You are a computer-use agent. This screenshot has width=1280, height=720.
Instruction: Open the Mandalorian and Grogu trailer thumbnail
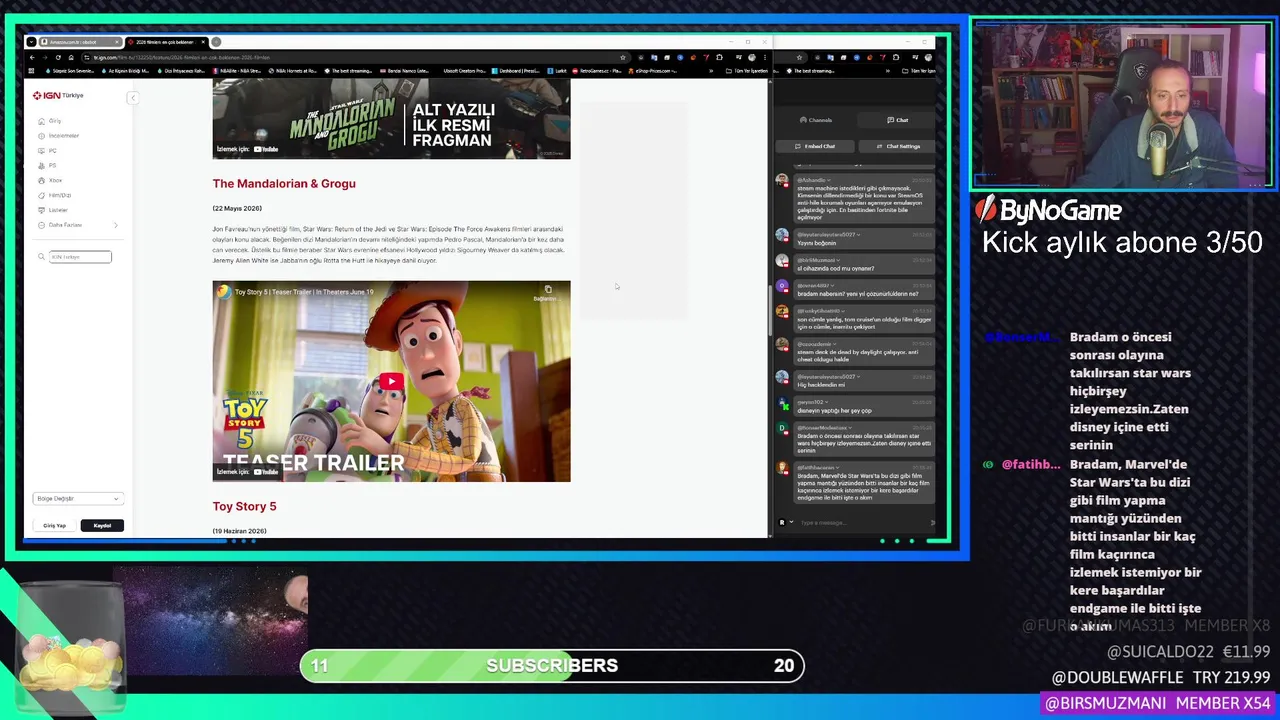391,120
